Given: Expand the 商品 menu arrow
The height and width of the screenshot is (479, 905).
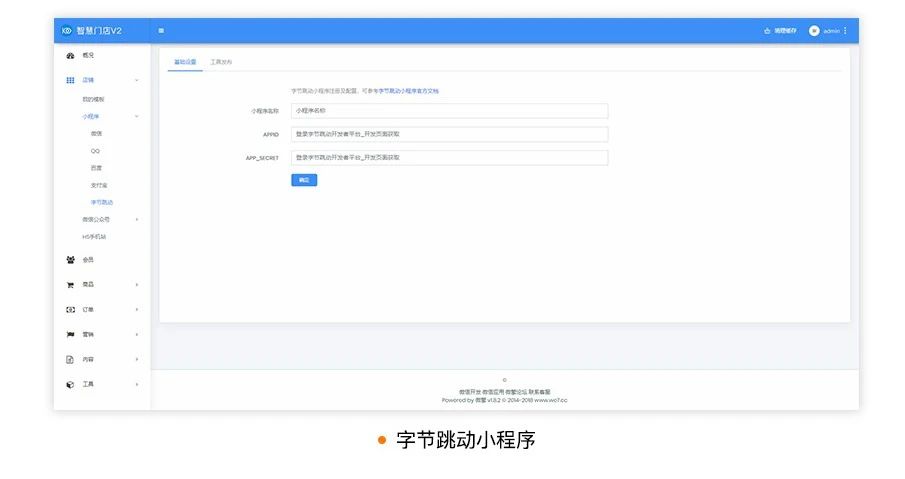Looking at the screenshot, I should (137, 285).
